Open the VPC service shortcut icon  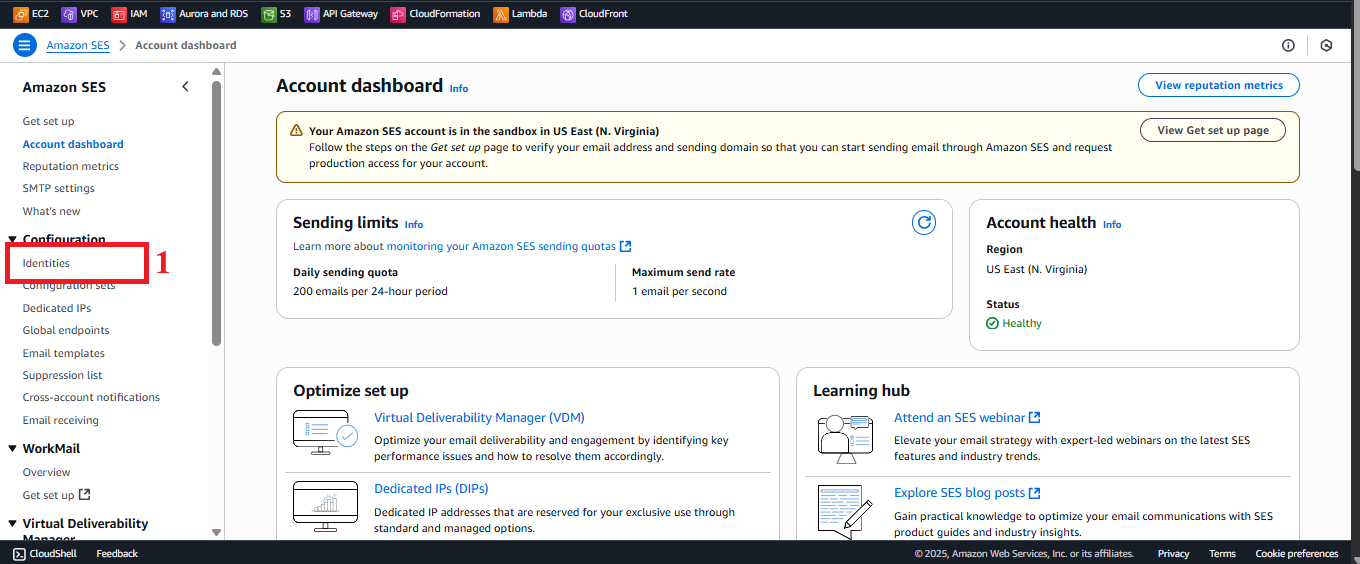[x=68, y=14]
